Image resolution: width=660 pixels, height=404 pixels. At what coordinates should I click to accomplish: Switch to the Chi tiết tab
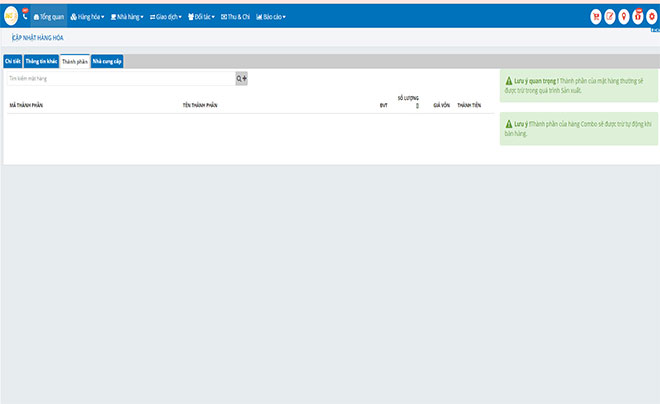point(13,61)
